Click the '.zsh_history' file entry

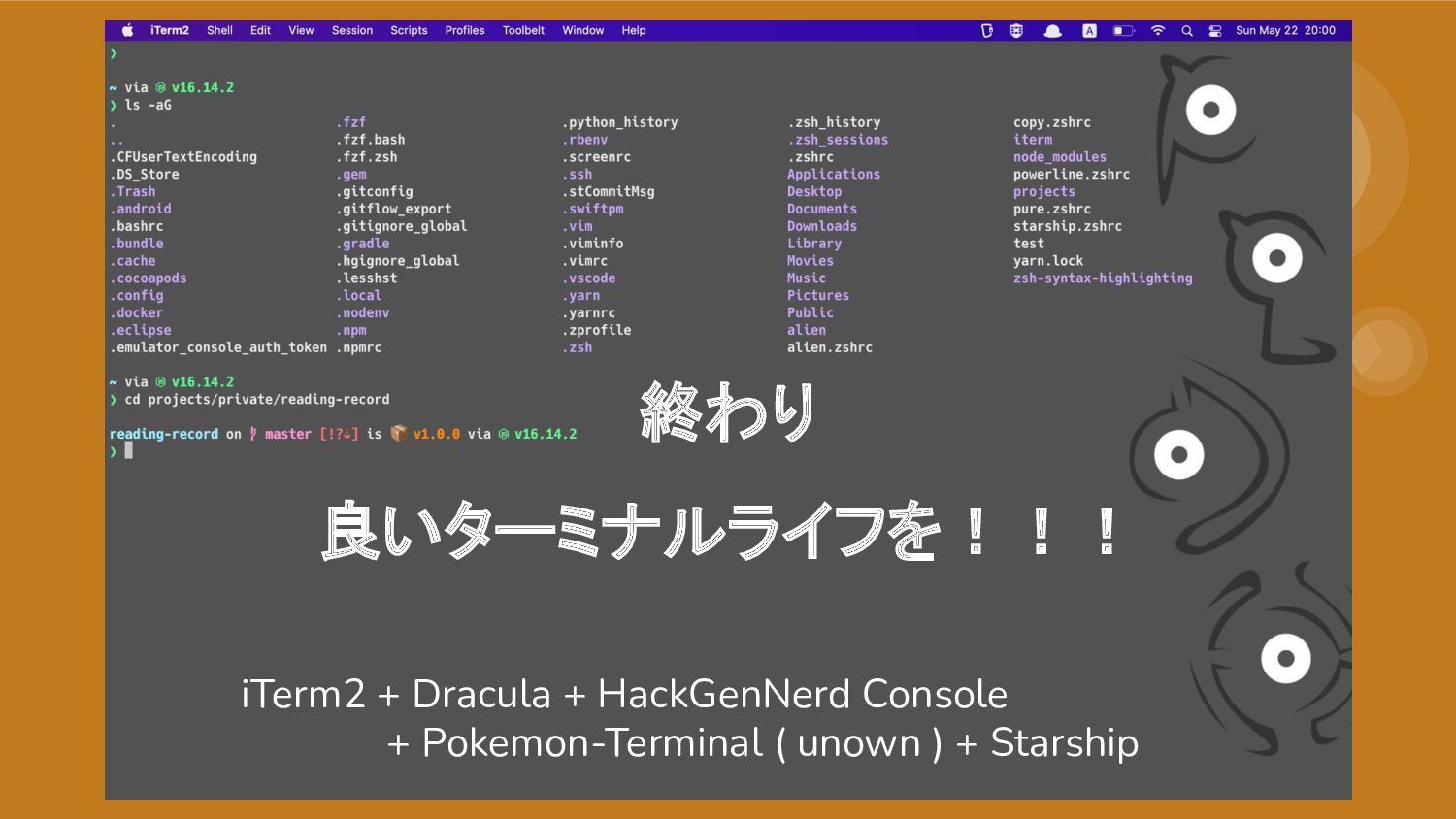[x=835, y=122]
